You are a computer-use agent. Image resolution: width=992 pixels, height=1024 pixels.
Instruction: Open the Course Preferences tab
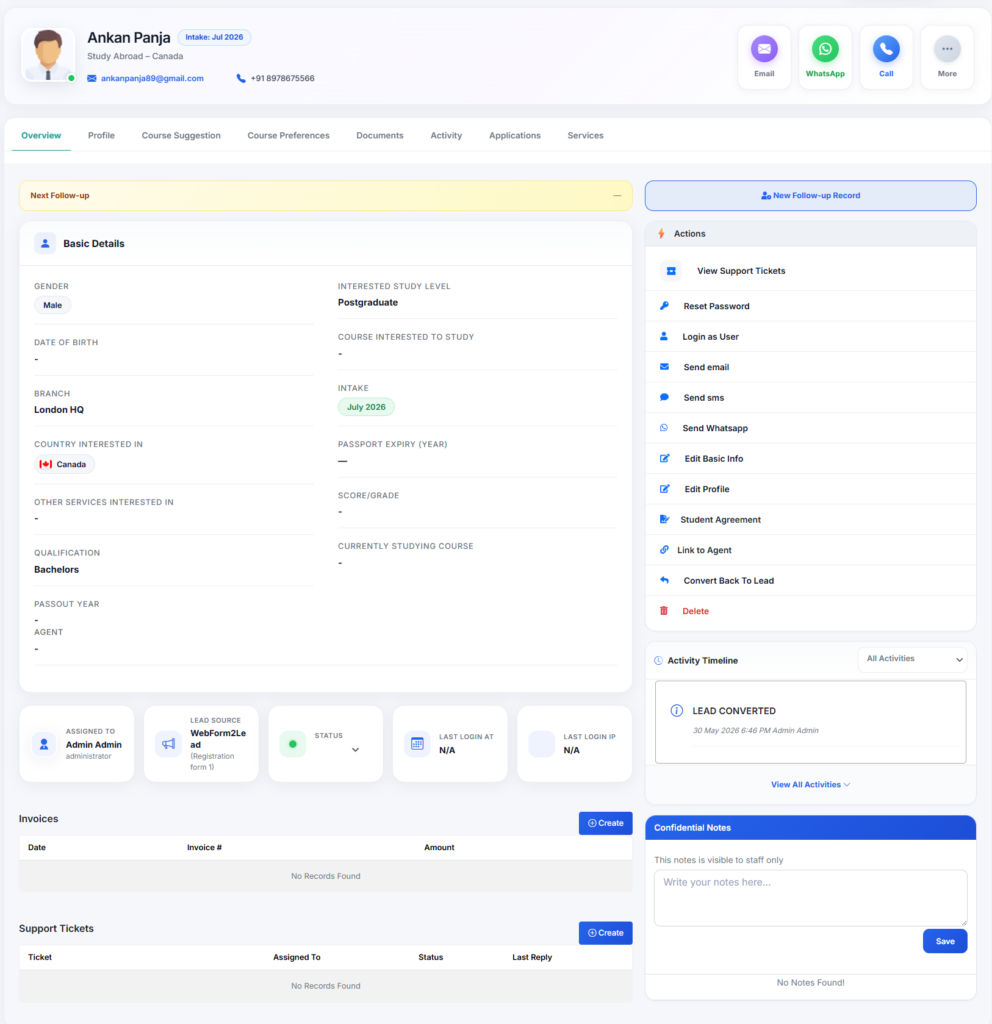pos(288,135)
